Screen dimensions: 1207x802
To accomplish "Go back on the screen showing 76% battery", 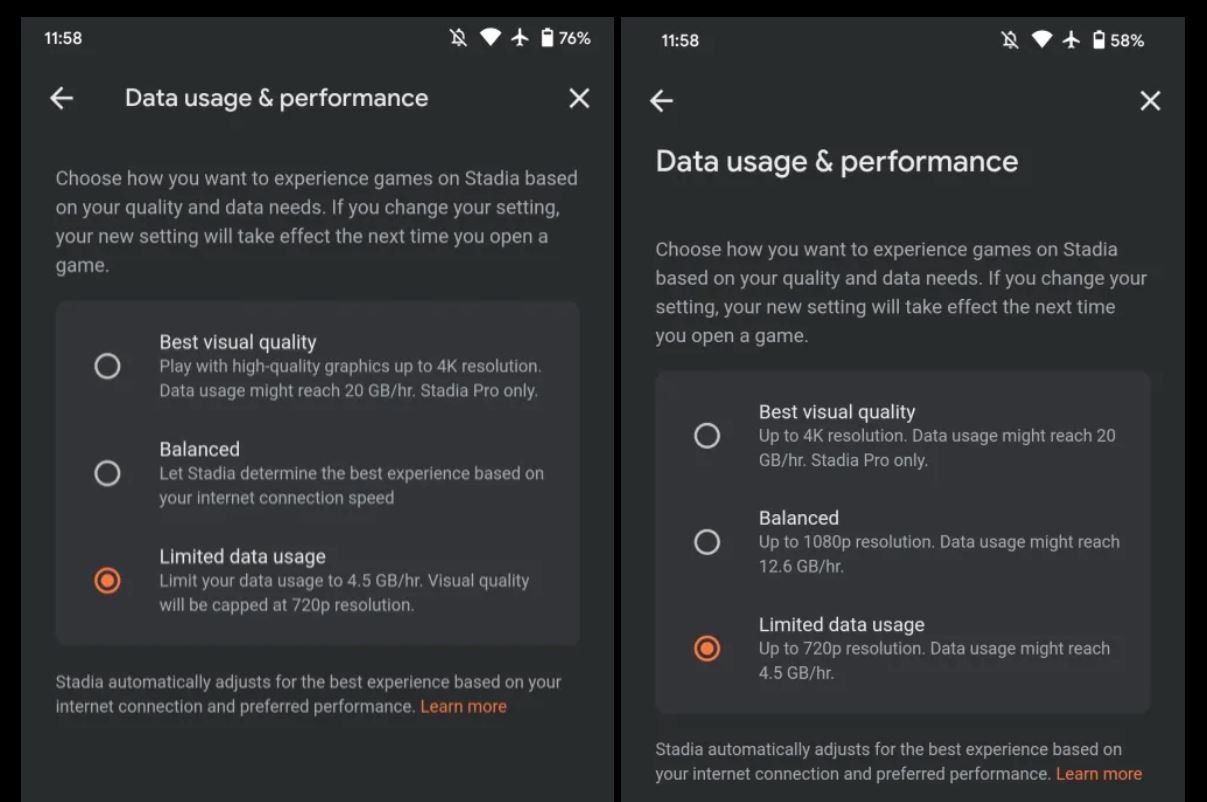I will [x=62, y=98].
